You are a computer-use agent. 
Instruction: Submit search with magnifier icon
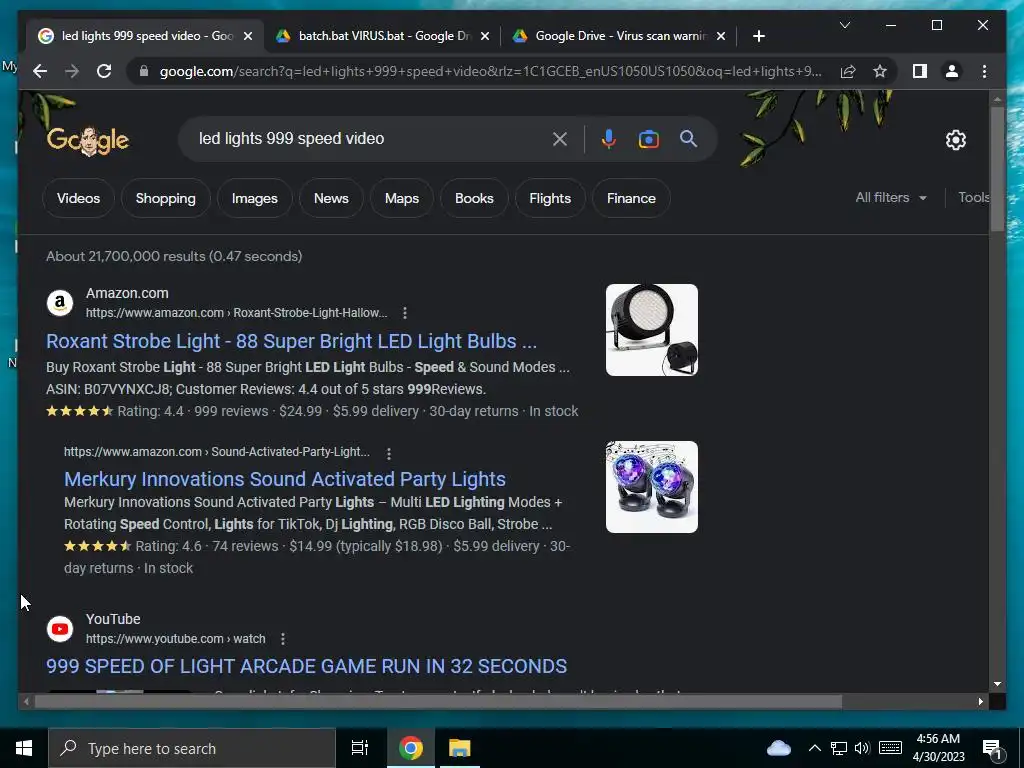[x=688, y=138]
